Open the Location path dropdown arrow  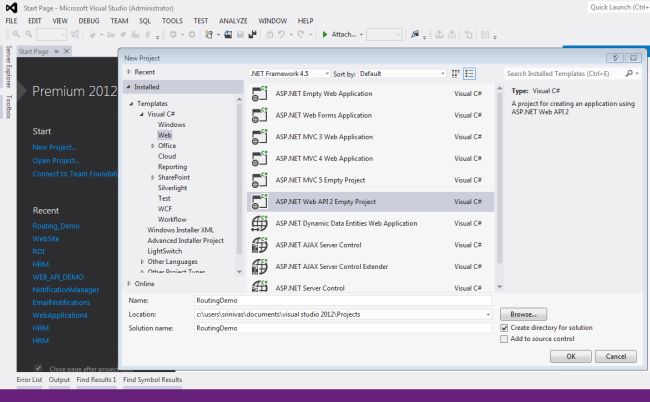click(x=488, y=315)
